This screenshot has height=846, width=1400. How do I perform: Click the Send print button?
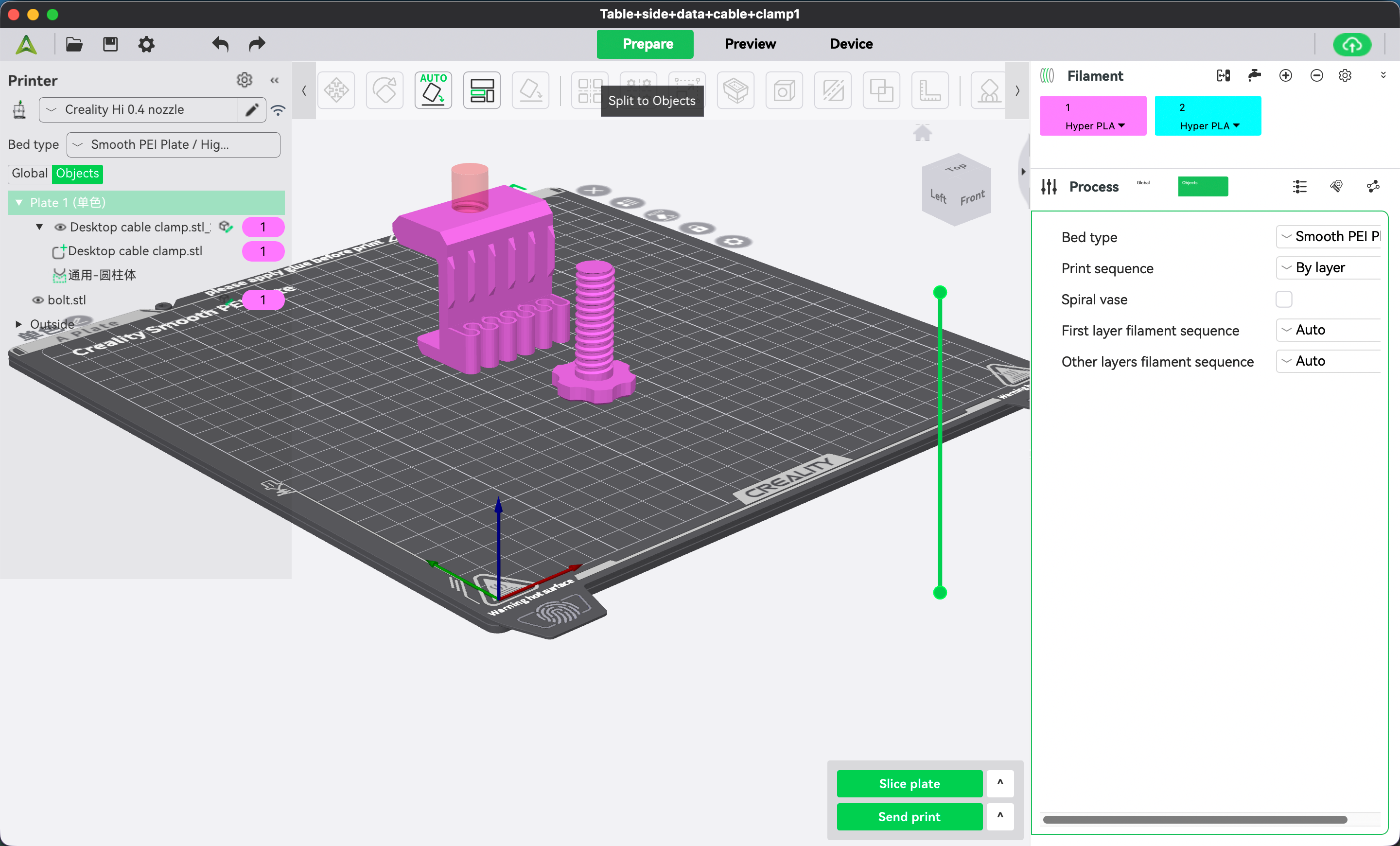[x=909, y=816]
